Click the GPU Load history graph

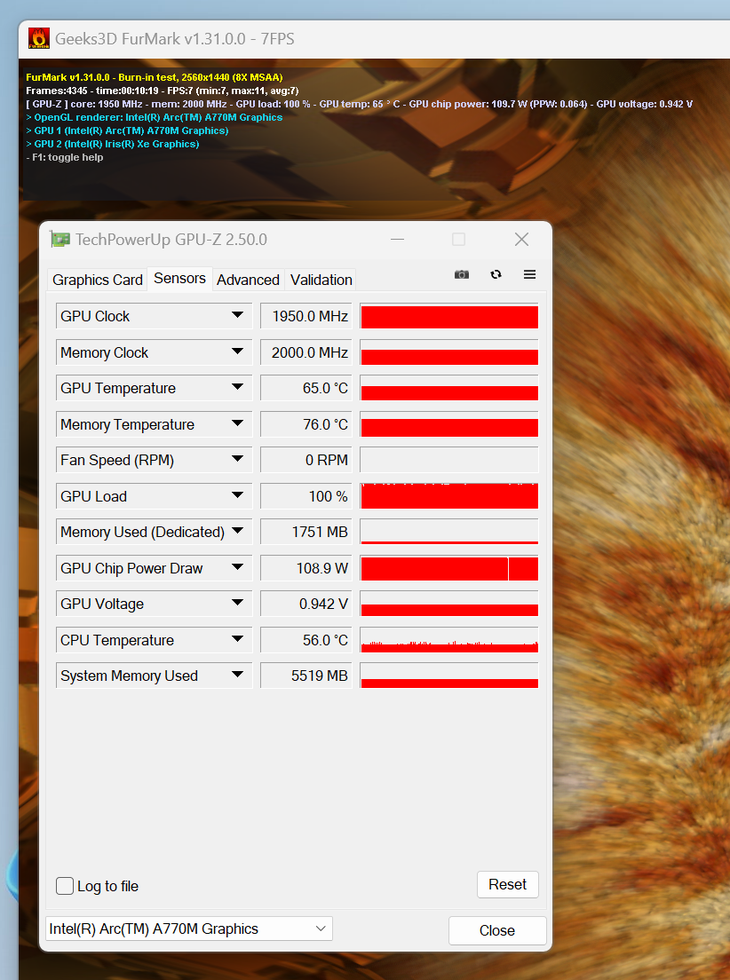pos(449,496)
